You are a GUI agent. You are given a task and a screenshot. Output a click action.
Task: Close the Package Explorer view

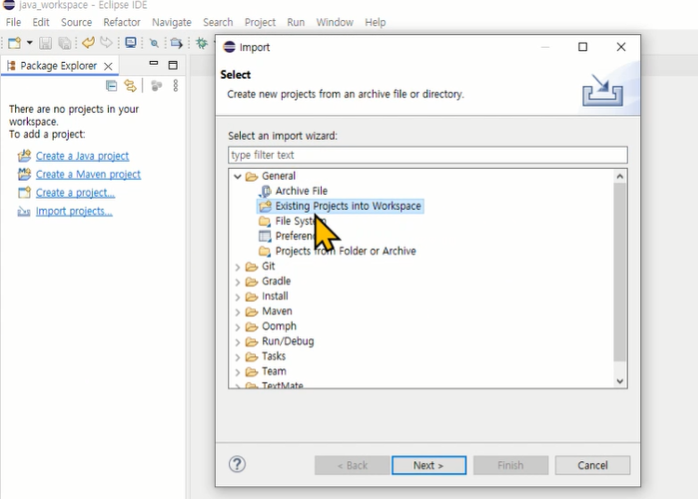coord(108,66)
